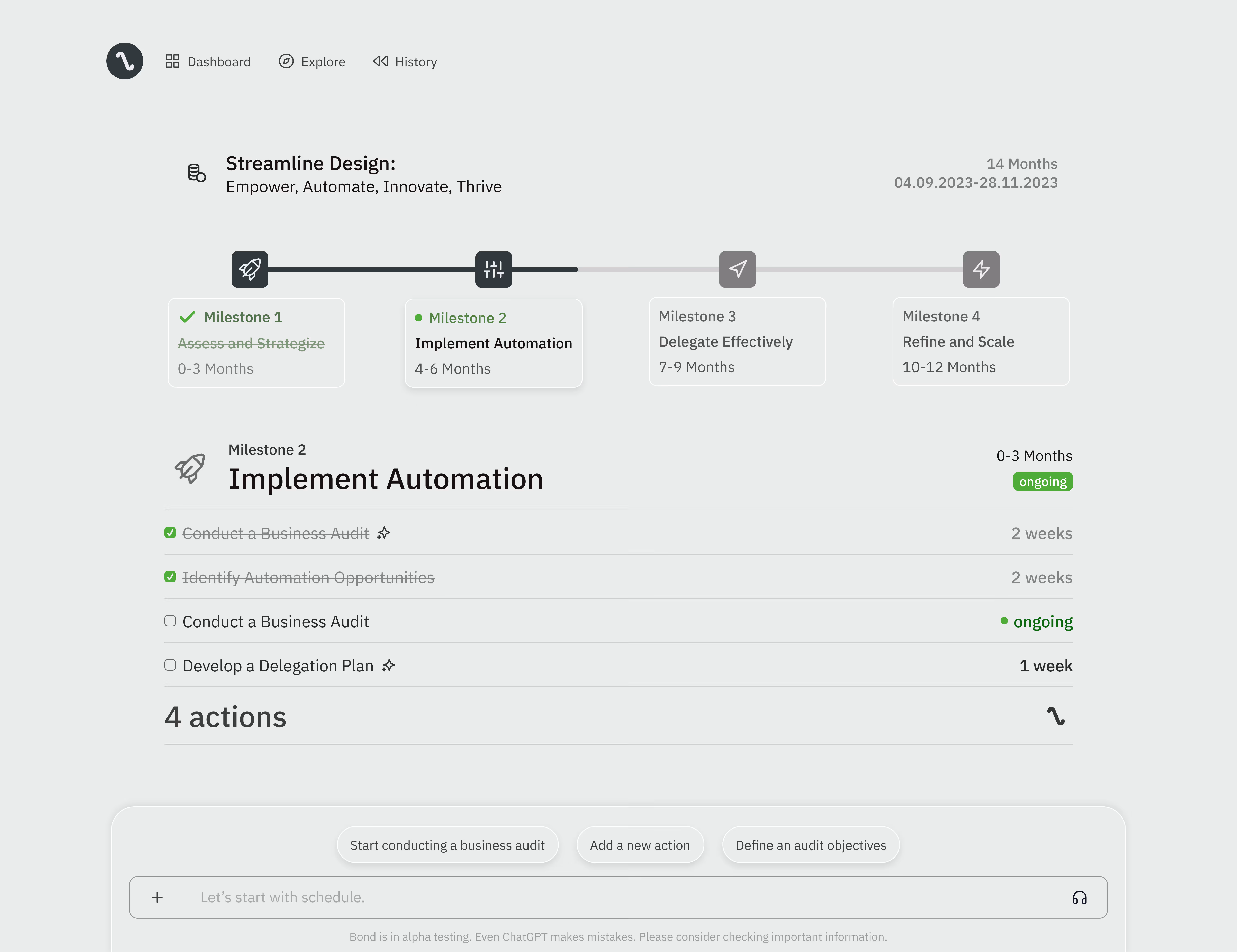Click the Bond squiggle logo icon
Viewport: 1237px width, 952px height.
tap(125, 61)
